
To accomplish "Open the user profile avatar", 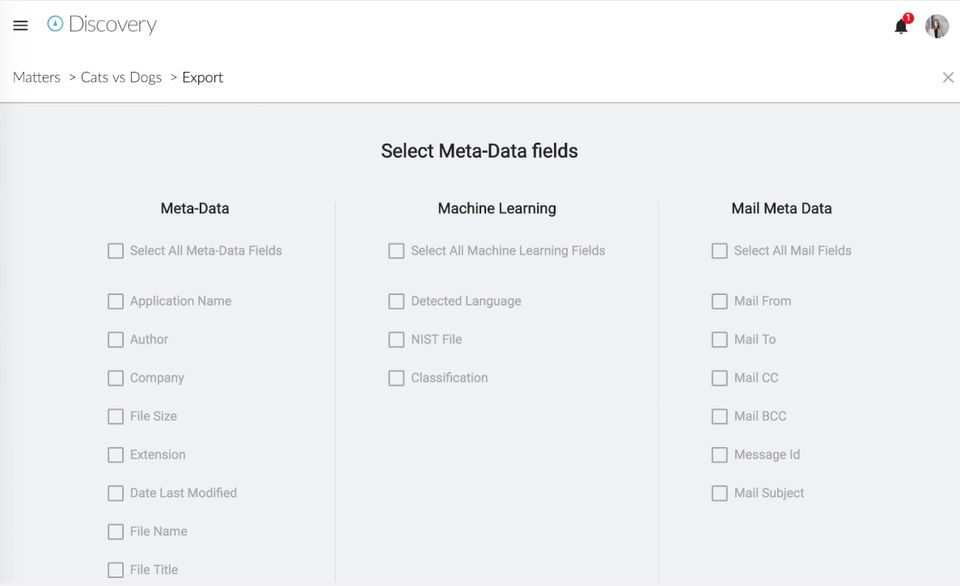I will coord(936,26).
